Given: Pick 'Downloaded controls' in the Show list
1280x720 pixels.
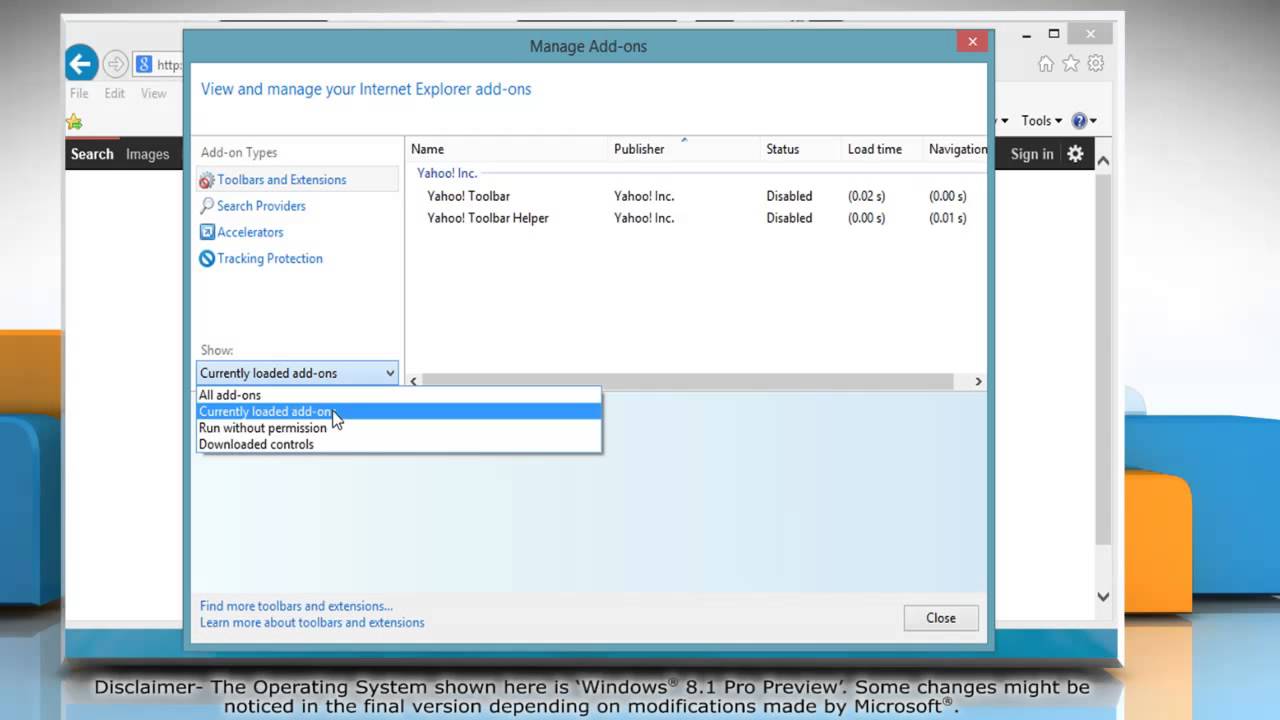Looking at the screenshot, I should click(x=256, y=445).
